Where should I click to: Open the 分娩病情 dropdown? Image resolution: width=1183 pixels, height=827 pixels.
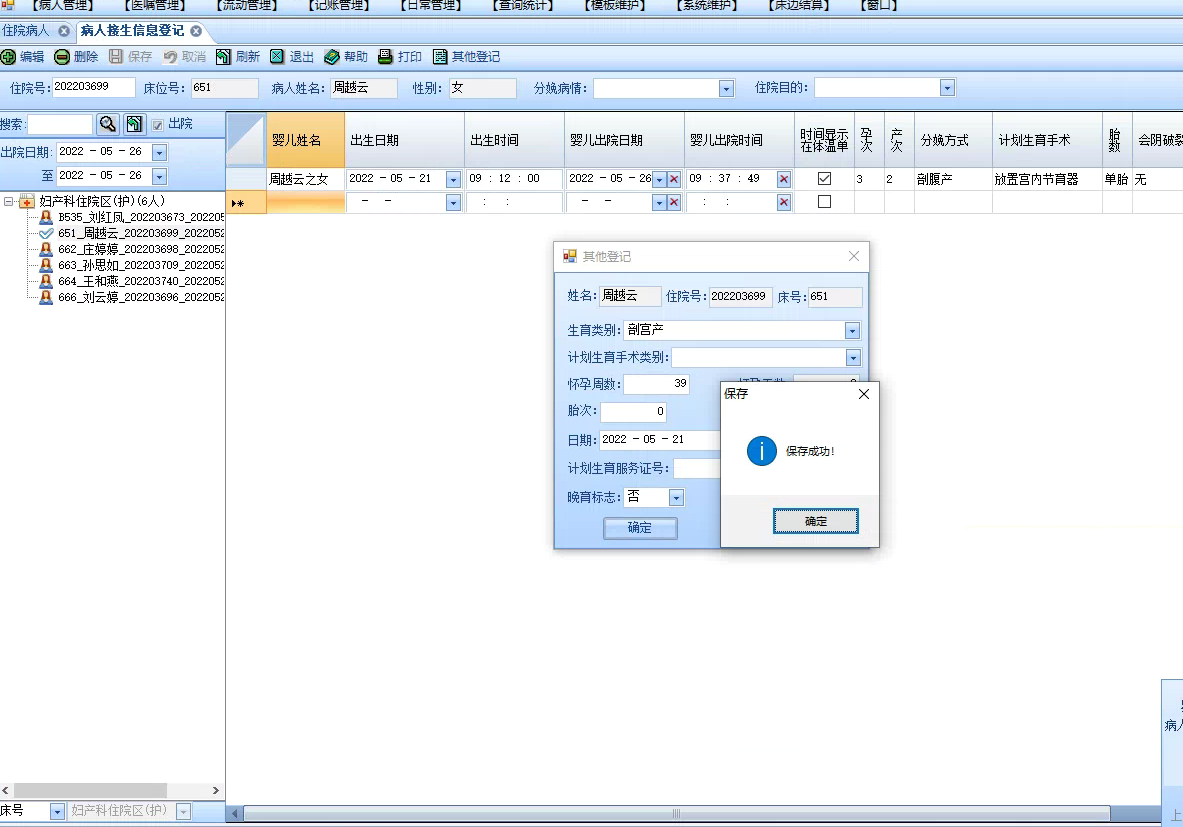726,89
